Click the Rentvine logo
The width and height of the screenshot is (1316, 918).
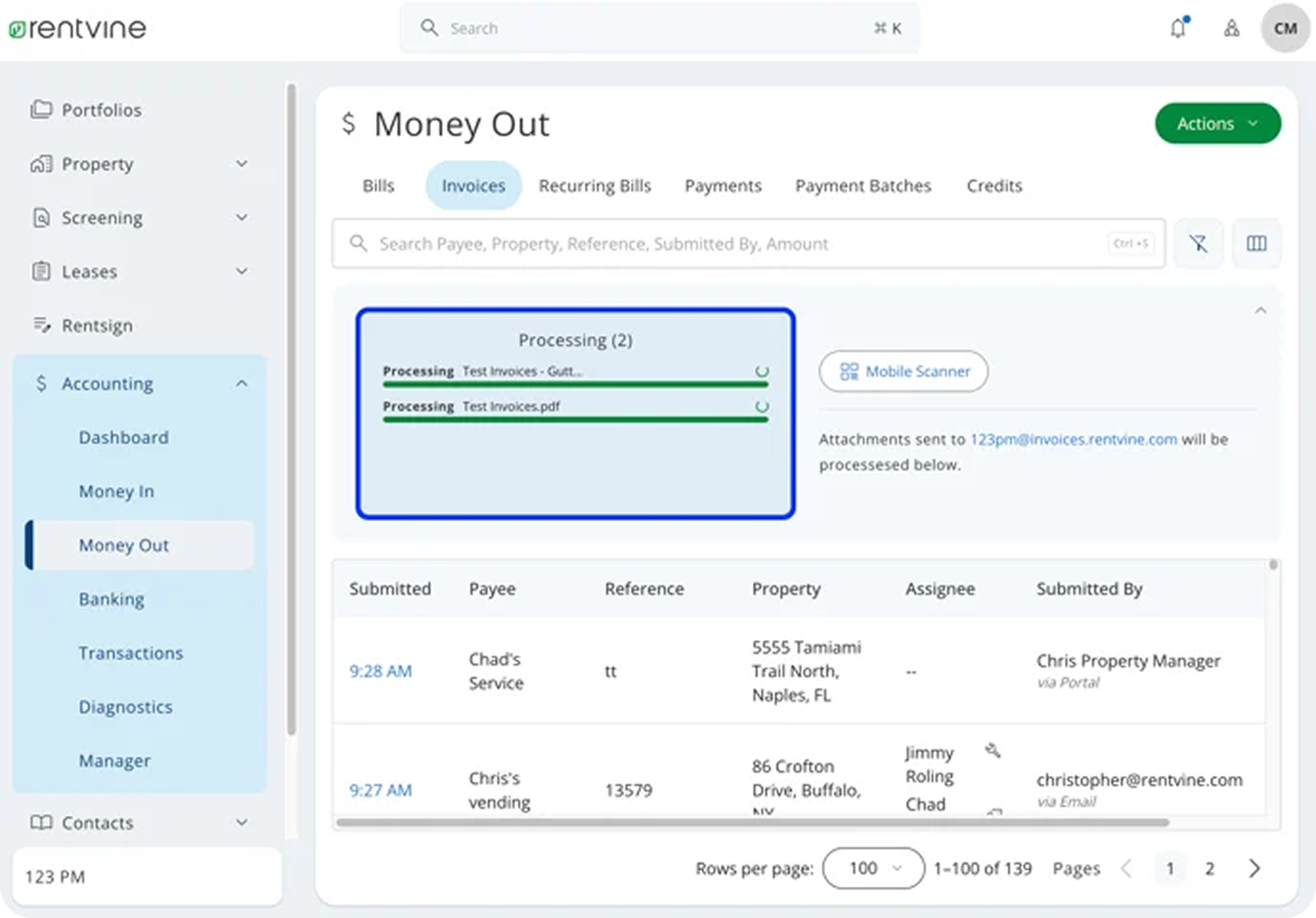tap(77, 29)
